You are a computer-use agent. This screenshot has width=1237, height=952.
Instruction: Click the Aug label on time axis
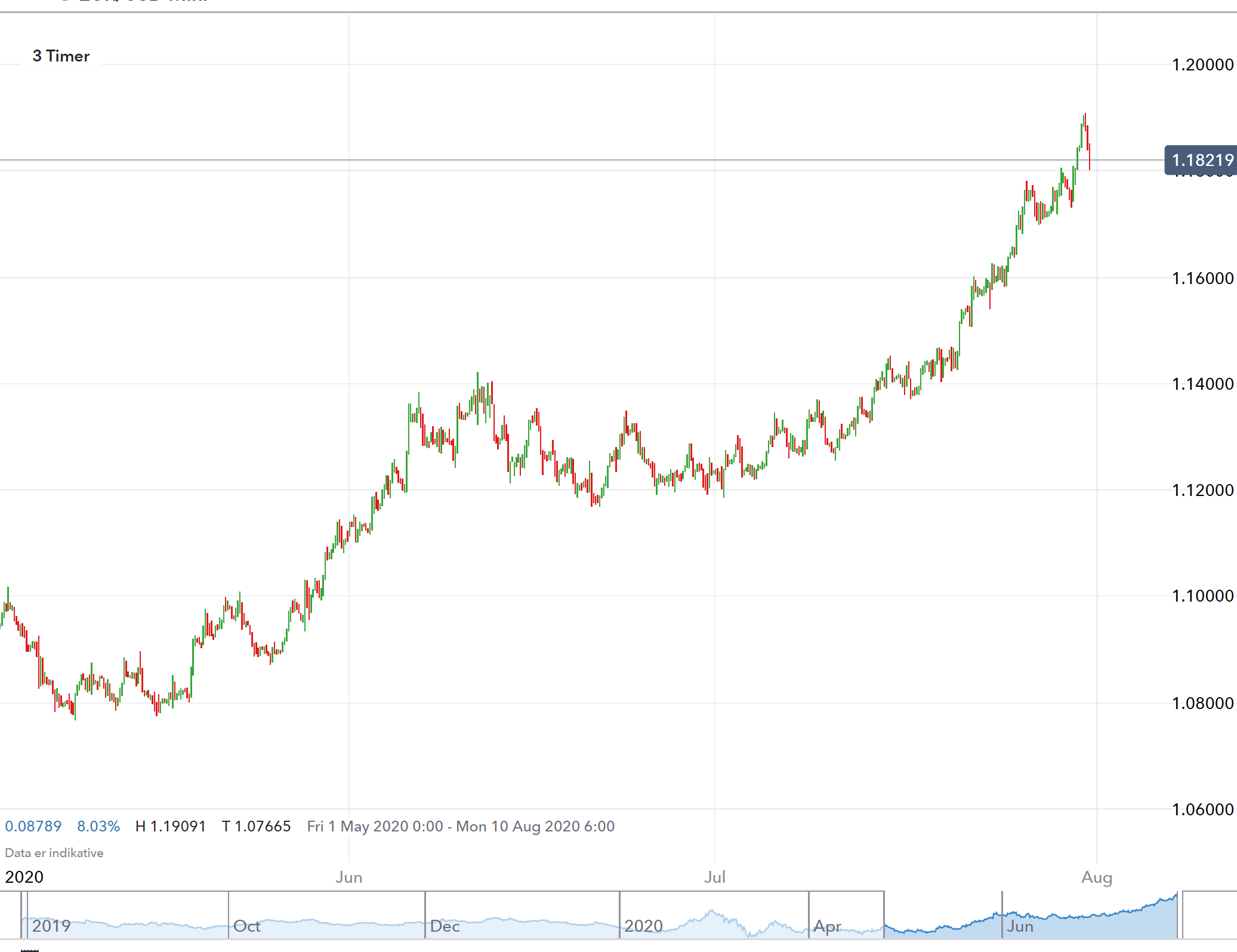click(x=1096, y=877)
